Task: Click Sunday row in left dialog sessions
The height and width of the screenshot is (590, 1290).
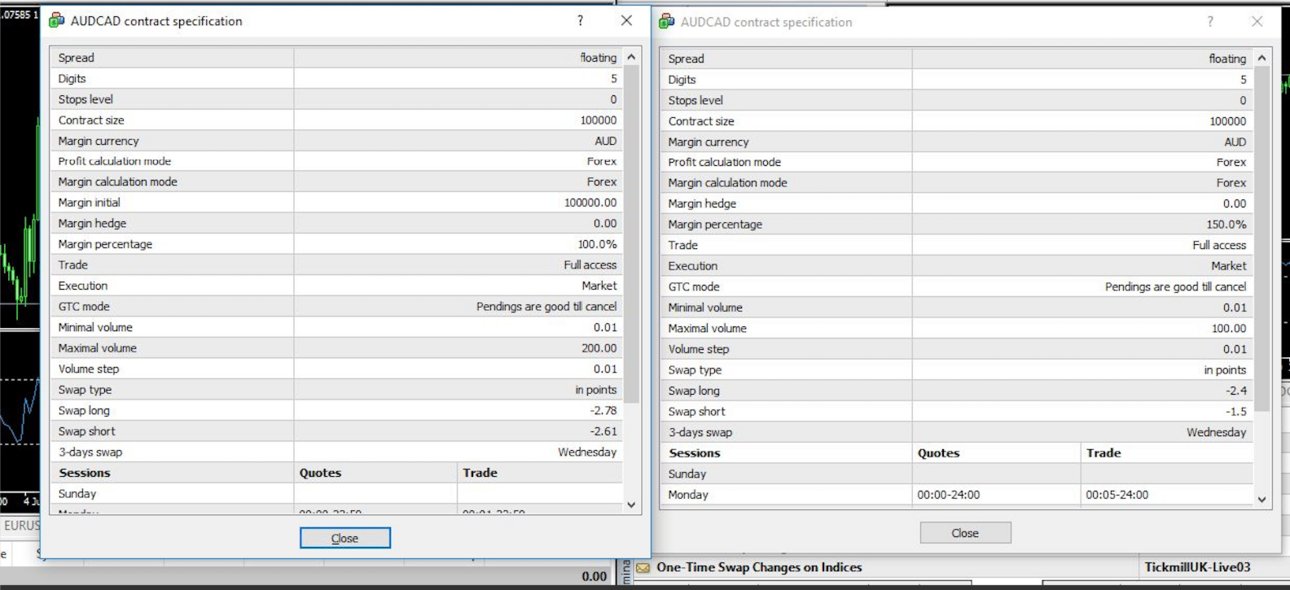Action: click(336, 494)
